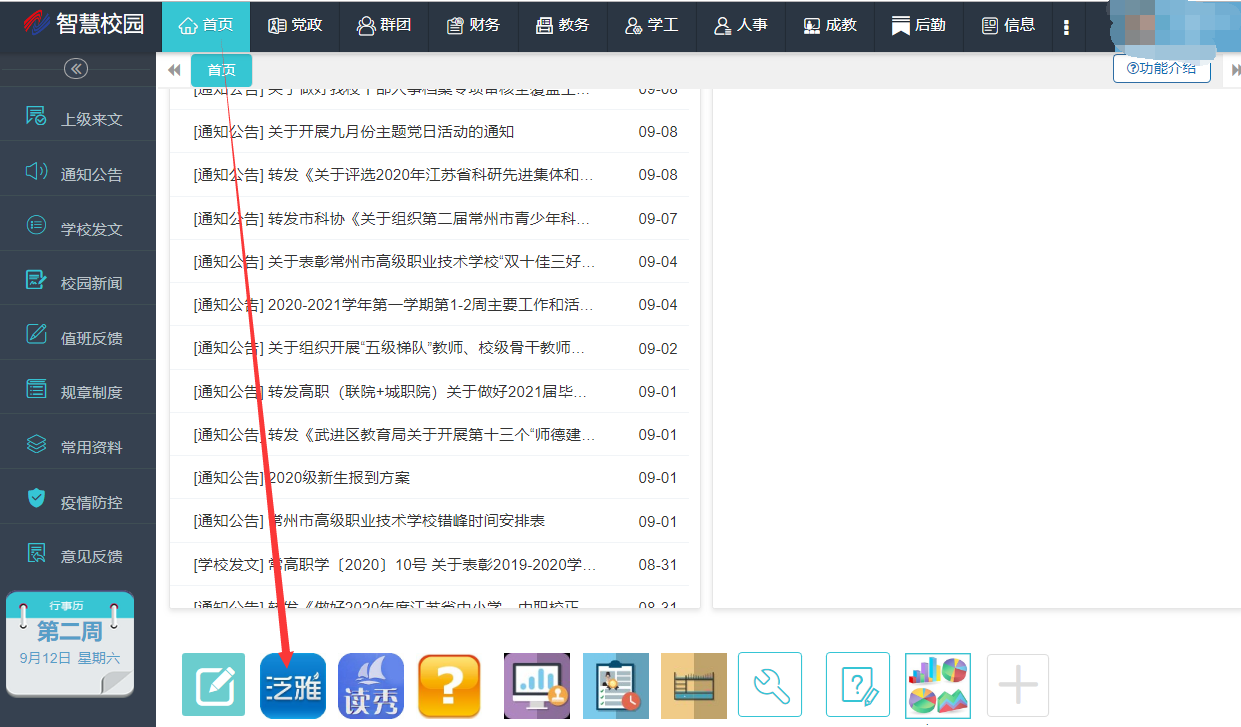This screenshot has width=1241, height=727.
Task: Click the 通知公告 sidebar label
Action: tap(92, 175)
